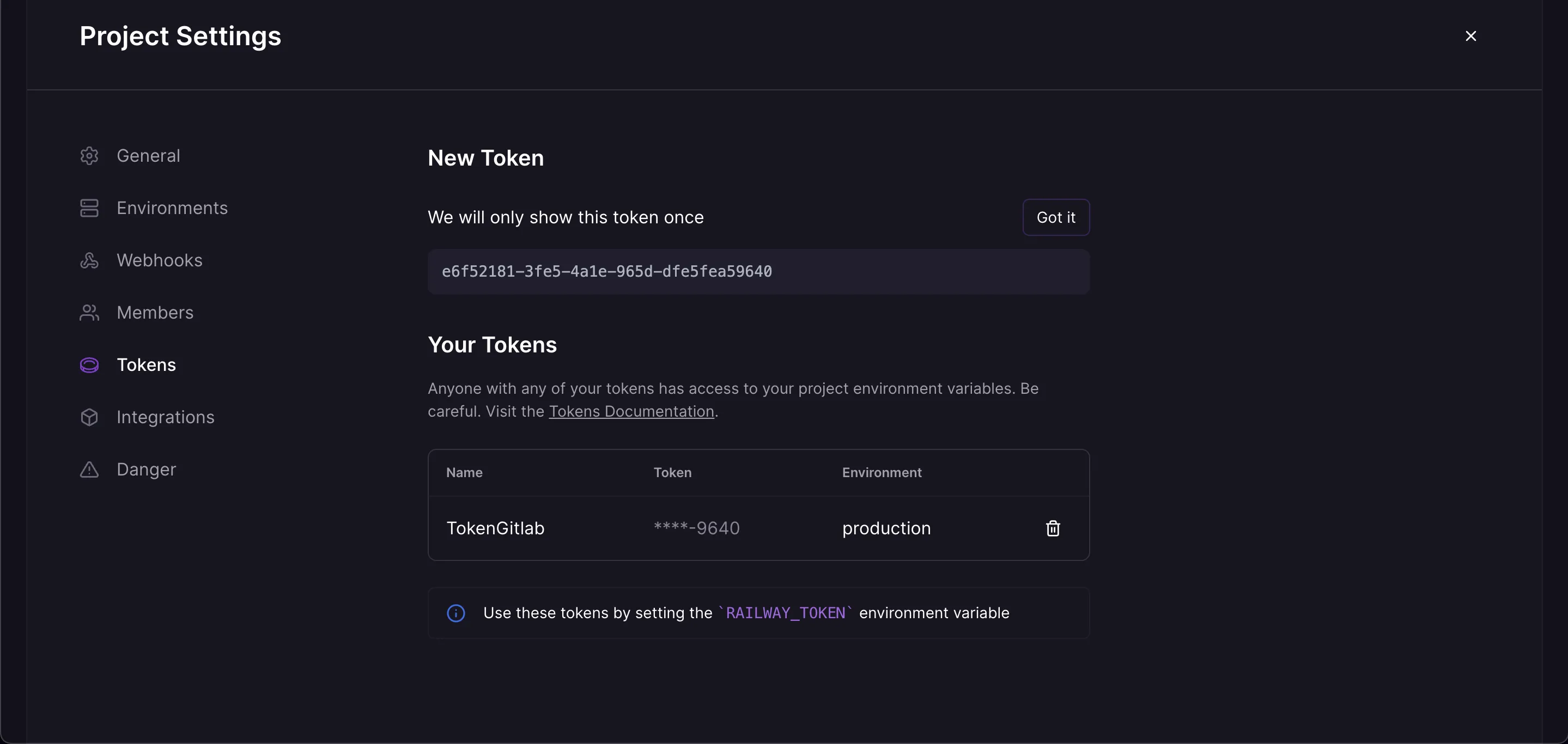This screenshot has height=744, width=1568.
Task: Delete the TokenGitlab token with trash icon
Action: point(1053,528)
